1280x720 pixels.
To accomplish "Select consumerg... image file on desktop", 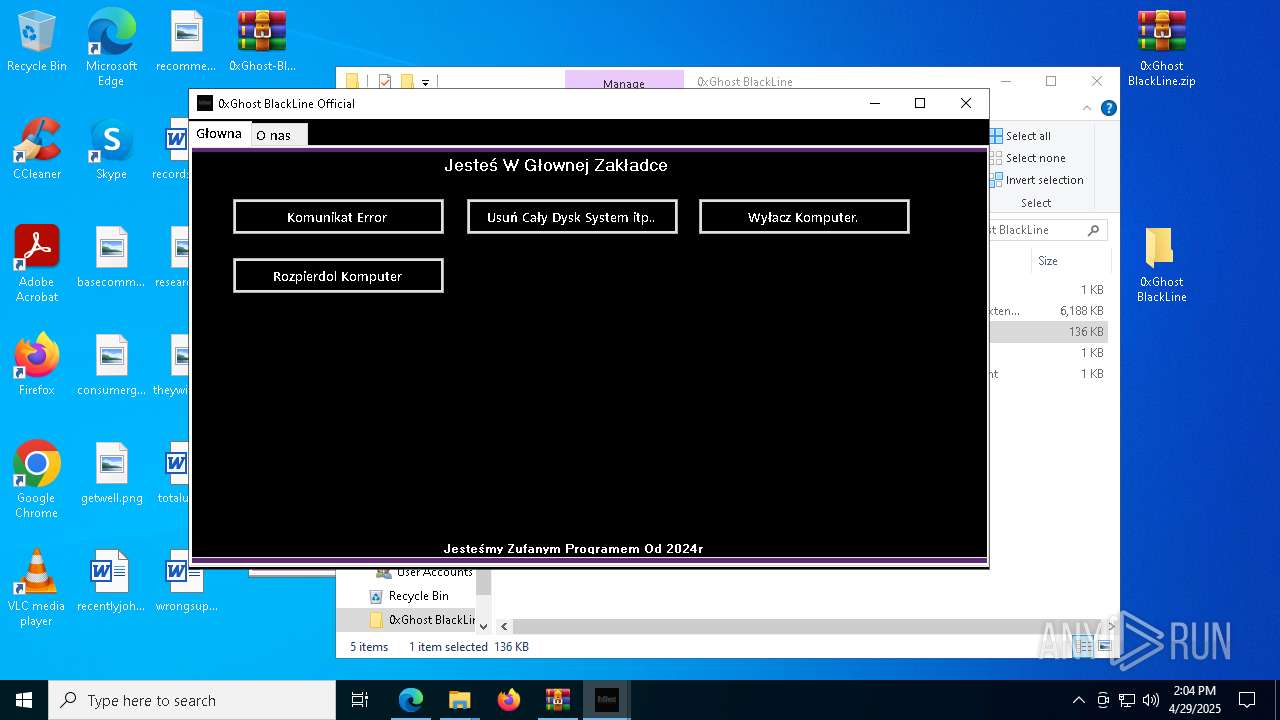I will pyautogui.click(x=111, y=365).
